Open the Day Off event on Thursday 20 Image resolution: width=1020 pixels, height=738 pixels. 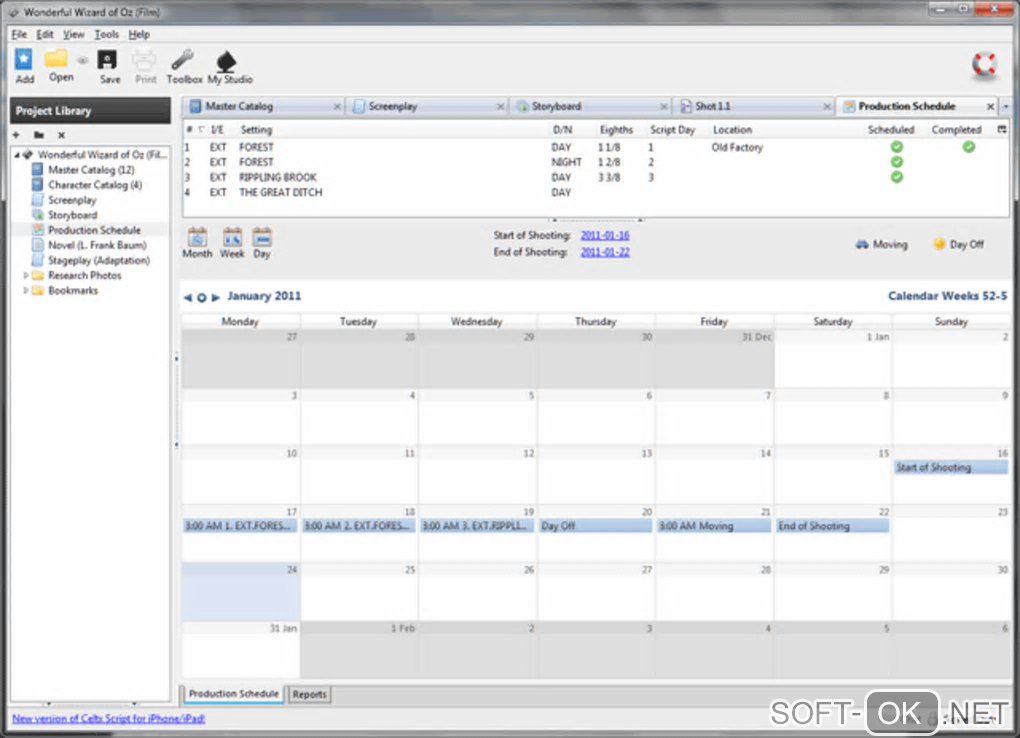[x=595, y=526]
